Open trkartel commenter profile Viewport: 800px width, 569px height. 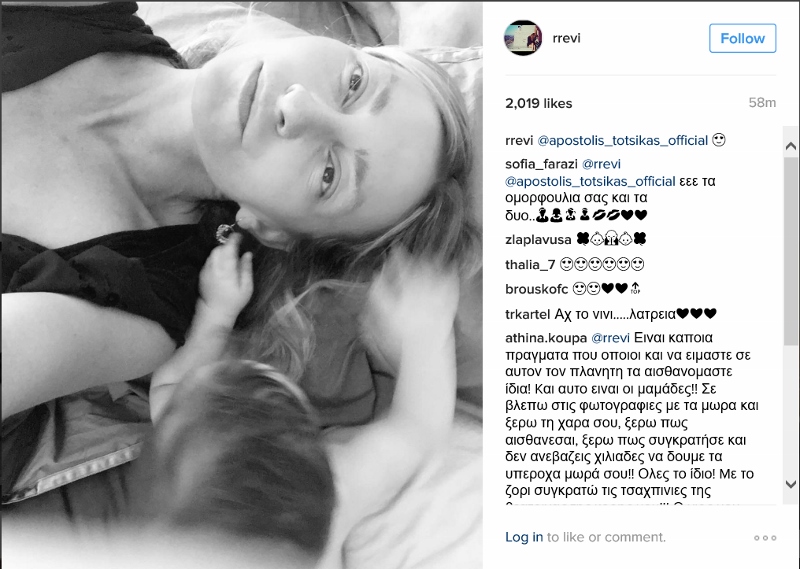pyautogui.click(x=528, y=314)
